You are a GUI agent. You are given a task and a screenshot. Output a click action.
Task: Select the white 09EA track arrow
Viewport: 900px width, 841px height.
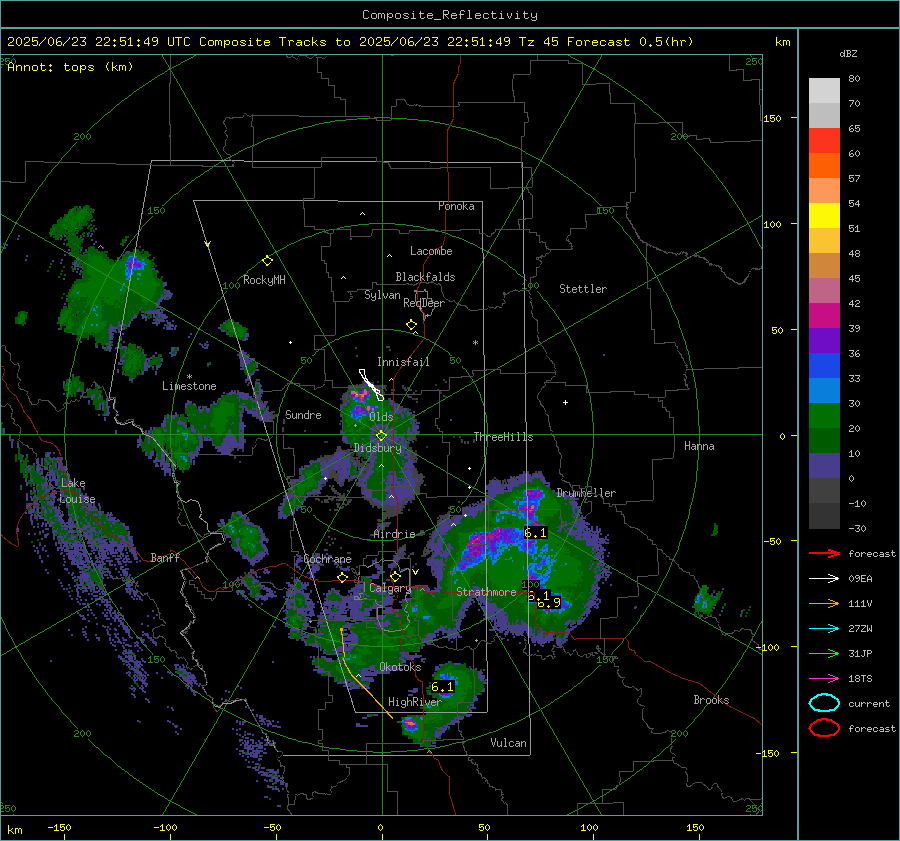pyautogui.click(x=824, y=579)
